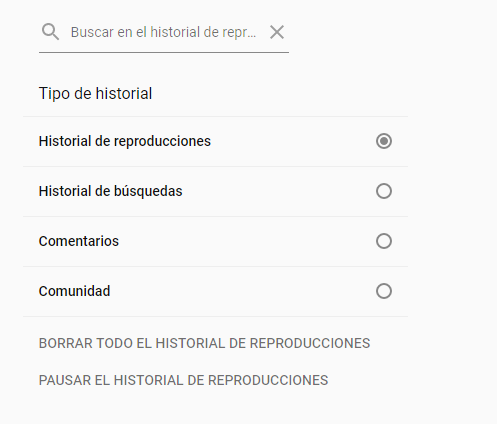Open Comunidad via its text label
Viewport: 497px width, 424px height.
74,291
